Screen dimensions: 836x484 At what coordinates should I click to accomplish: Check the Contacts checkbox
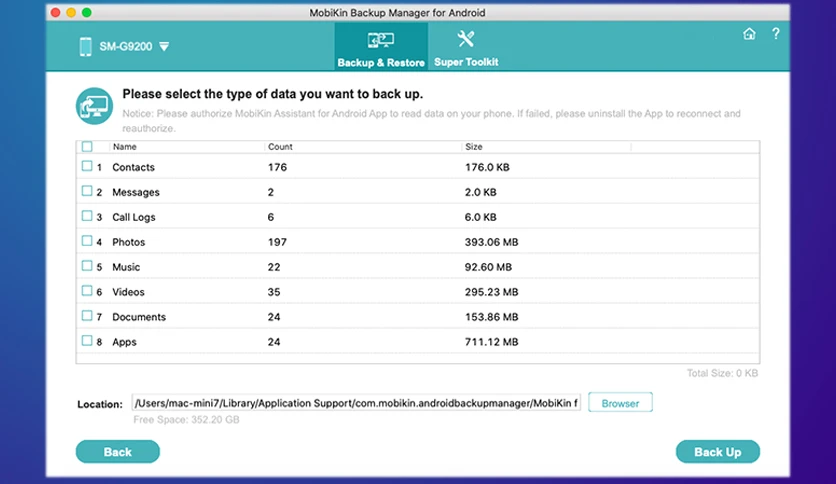[x=87, y=166]
